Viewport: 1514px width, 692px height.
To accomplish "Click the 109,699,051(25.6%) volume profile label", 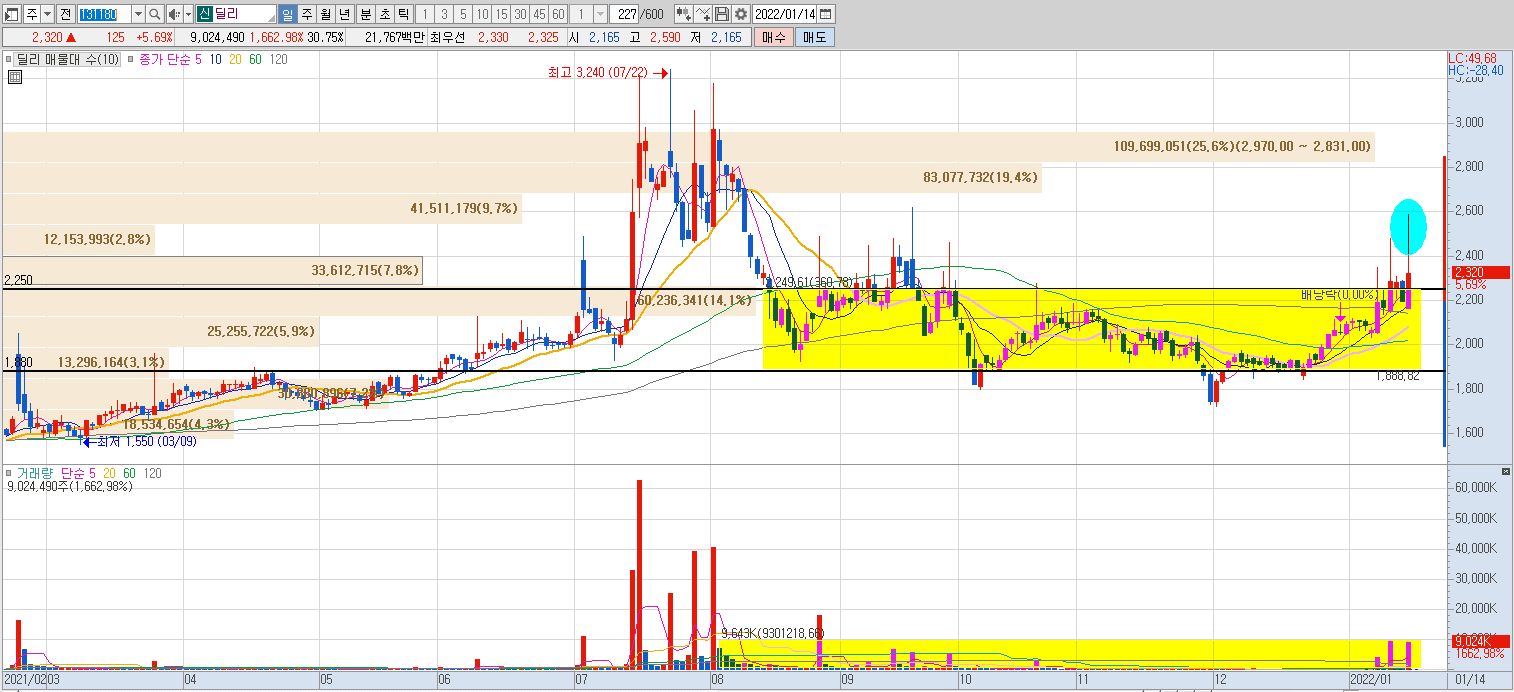I will 1242,146.
